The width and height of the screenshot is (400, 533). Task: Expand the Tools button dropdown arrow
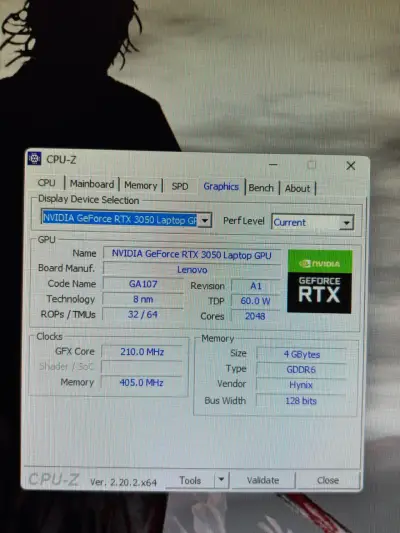coord(222,480)
